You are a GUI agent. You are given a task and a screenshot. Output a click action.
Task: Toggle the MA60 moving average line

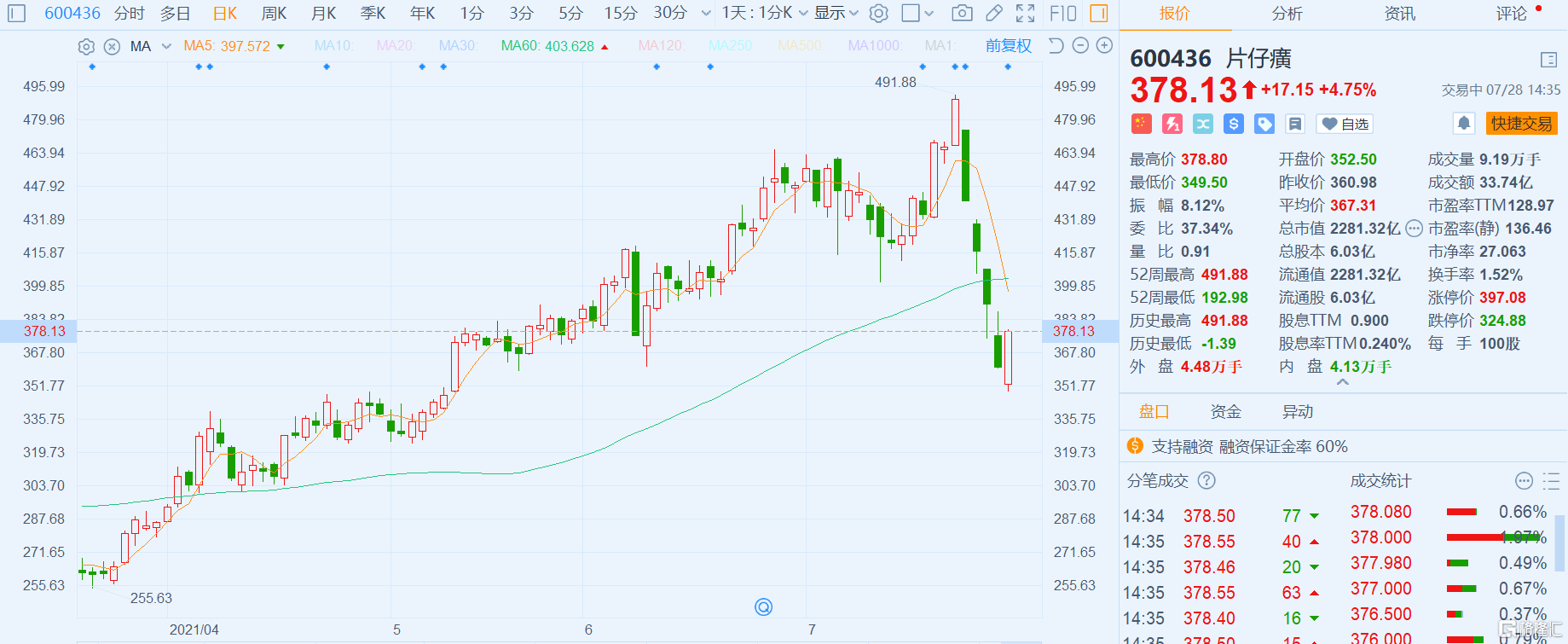click(x=554, y=46)
